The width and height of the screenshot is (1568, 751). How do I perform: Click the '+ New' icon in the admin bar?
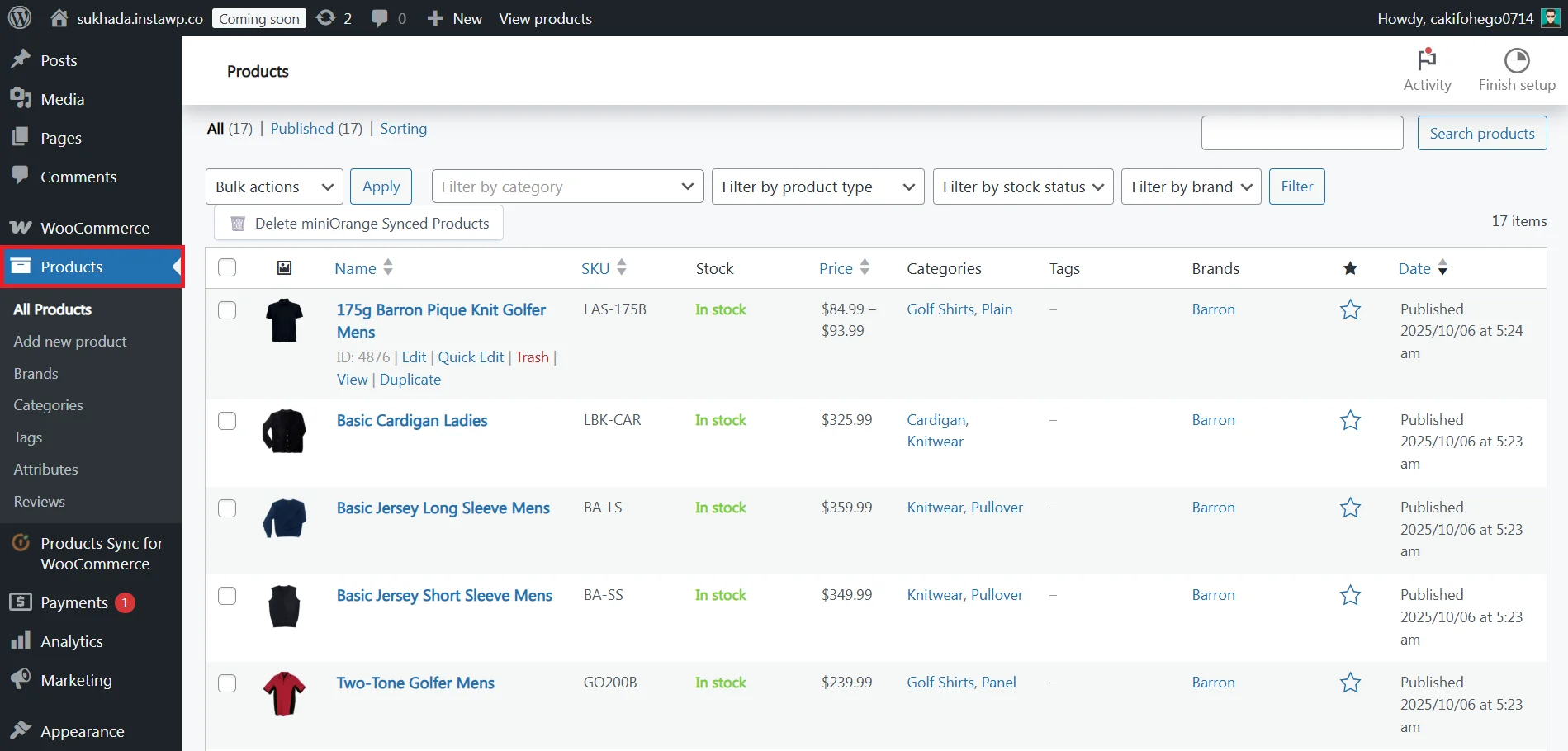[434, 17]
